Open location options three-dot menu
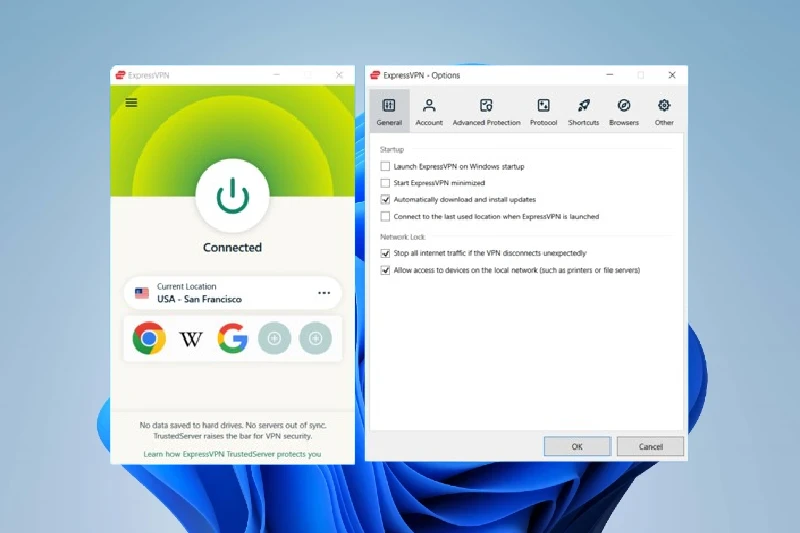 click(324, 293)
